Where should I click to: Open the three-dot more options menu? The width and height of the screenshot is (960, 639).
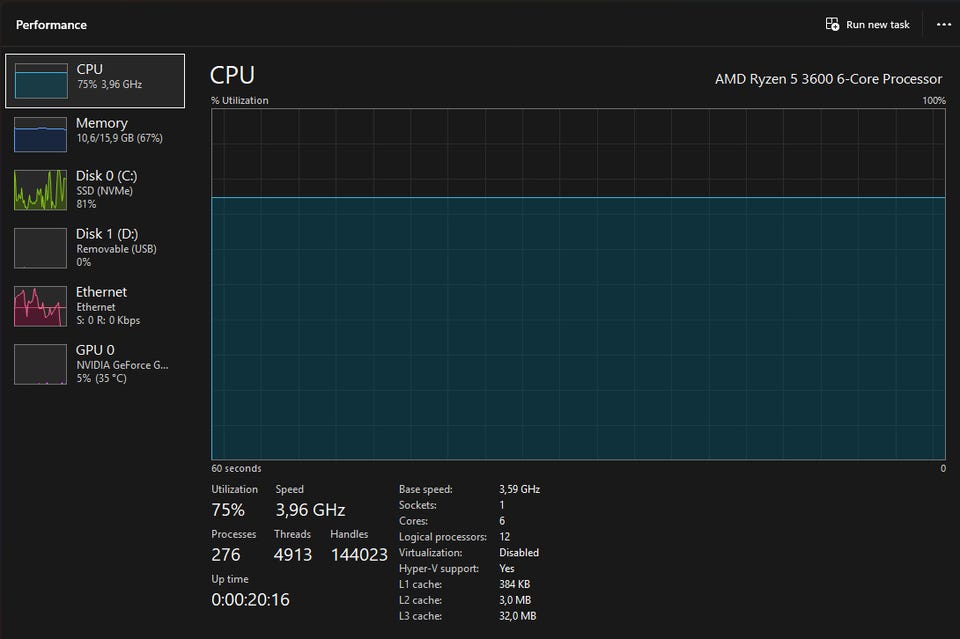tap(943, 24)
